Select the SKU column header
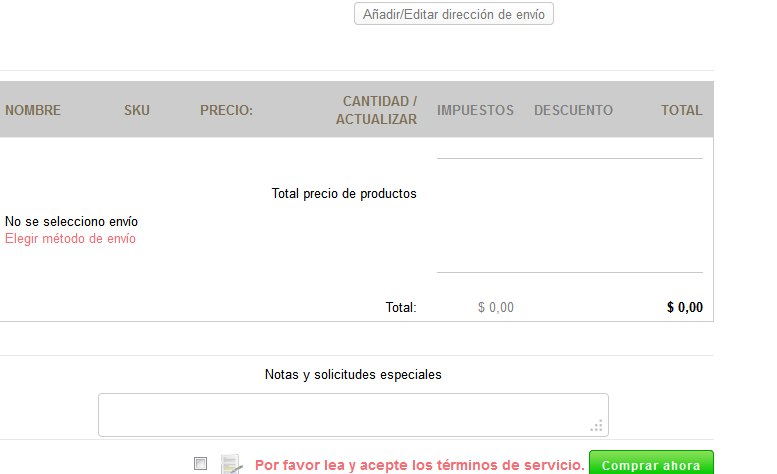The width and height of the screenshot is (777, 474). pyautogui.click(x=137, y=110)
